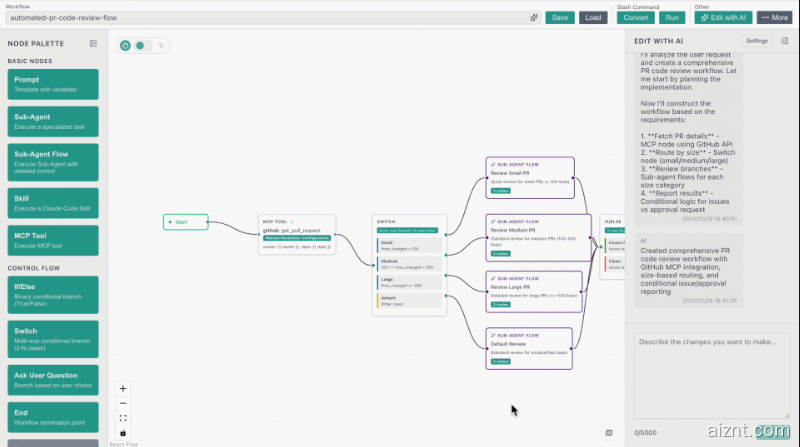This screenshot has height=447, width=800.
Task: Click the round teal hand-mode button
Action: point(125,45)
